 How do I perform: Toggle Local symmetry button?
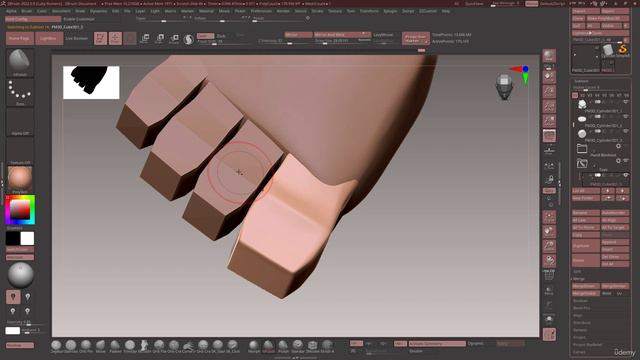549,165
